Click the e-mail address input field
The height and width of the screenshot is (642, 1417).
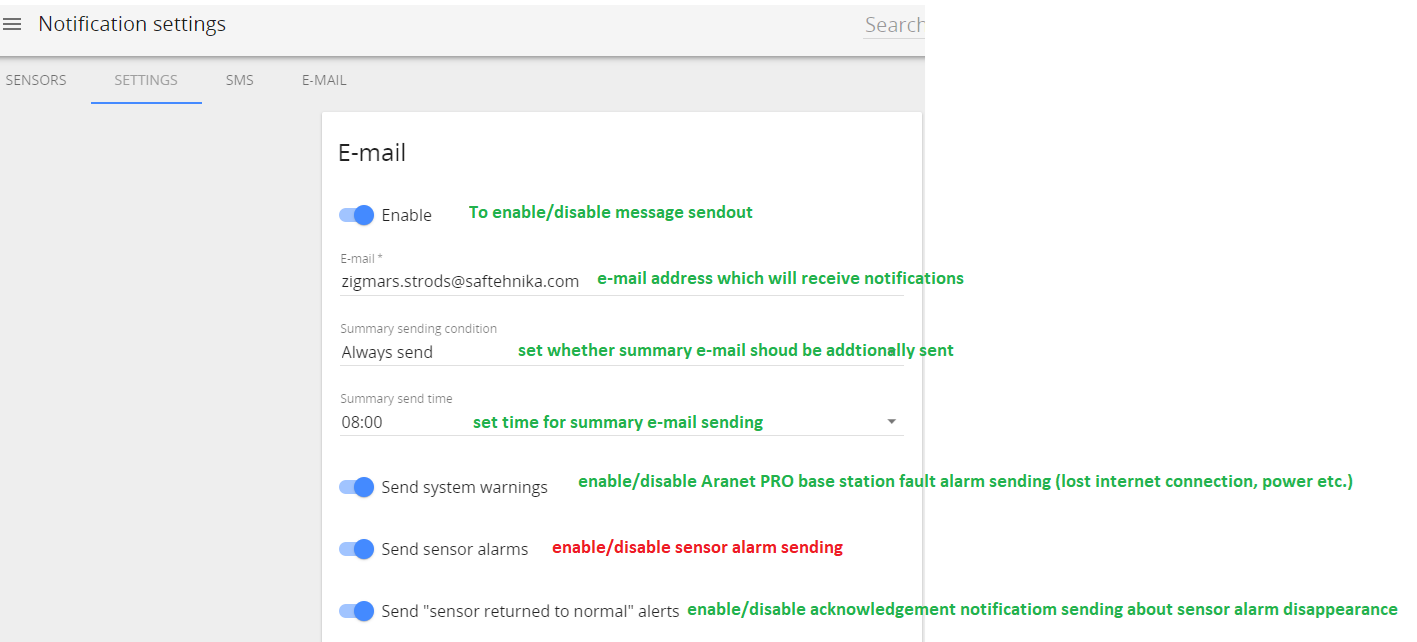(x=621, y=282)
